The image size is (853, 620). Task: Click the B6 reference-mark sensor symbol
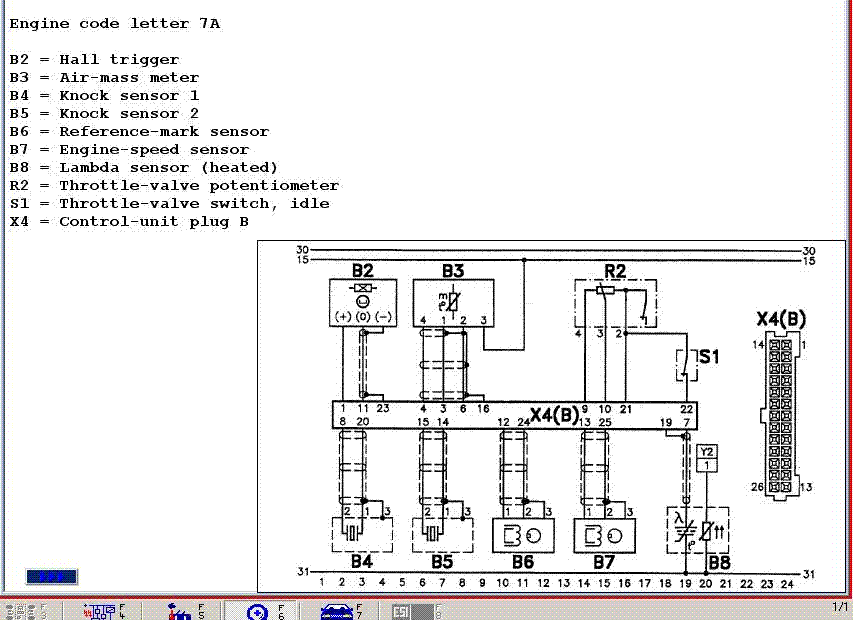pos(523,535)
